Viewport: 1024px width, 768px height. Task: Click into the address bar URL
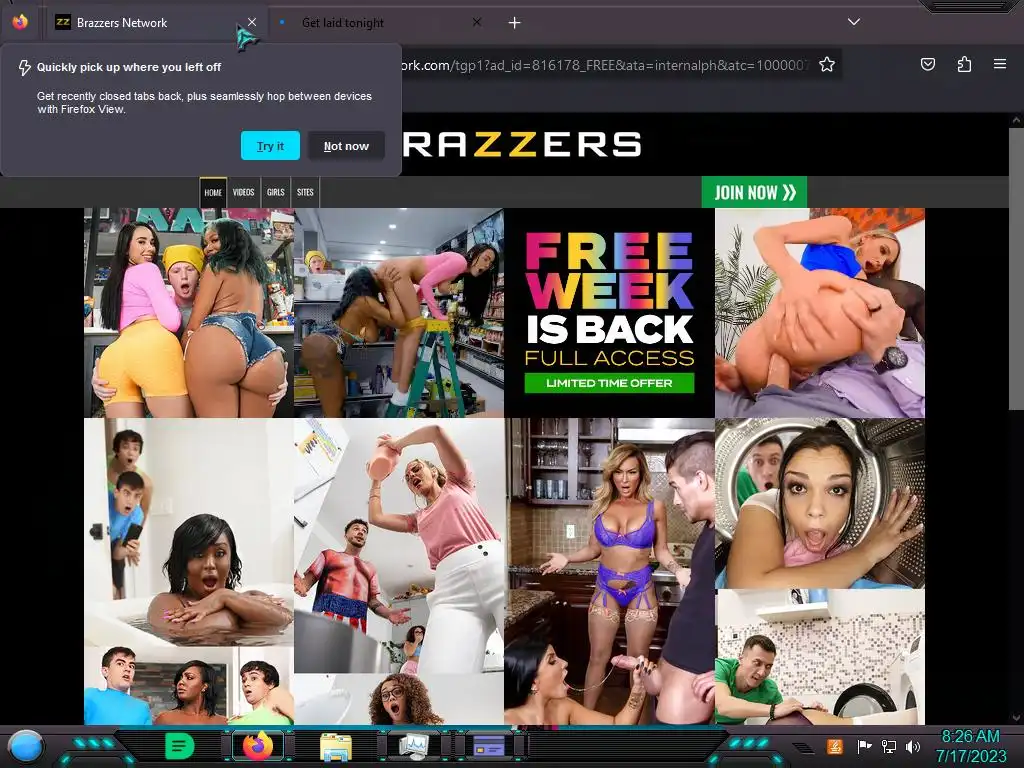(604, 65)
